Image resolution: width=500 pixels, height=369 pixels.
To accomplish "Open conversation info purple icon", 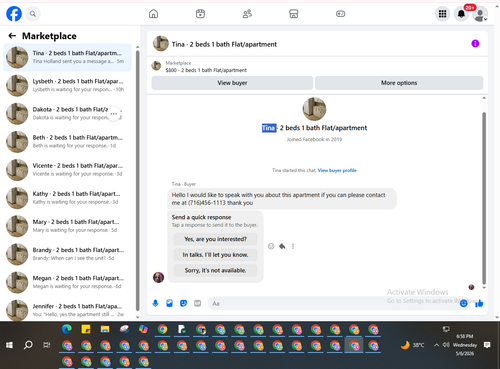I will 475,44.
